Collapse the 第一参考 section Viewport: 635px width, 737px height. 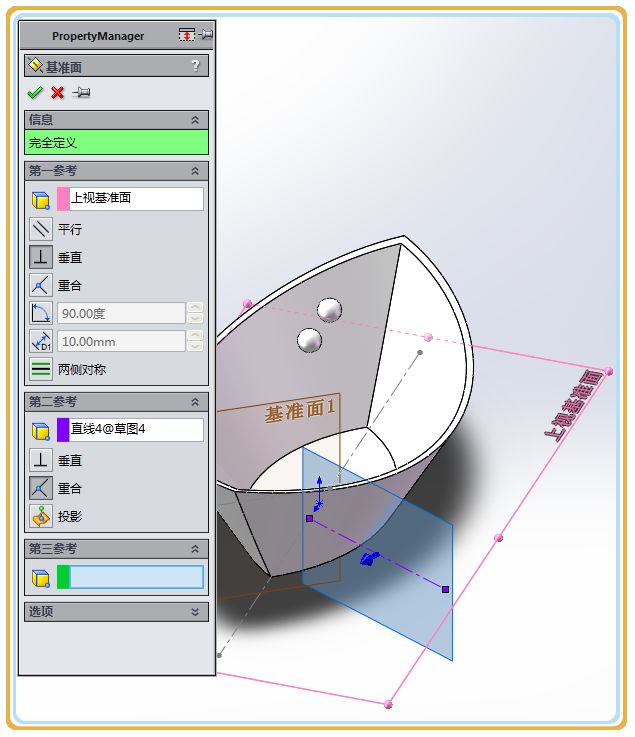tap(195, 171)
